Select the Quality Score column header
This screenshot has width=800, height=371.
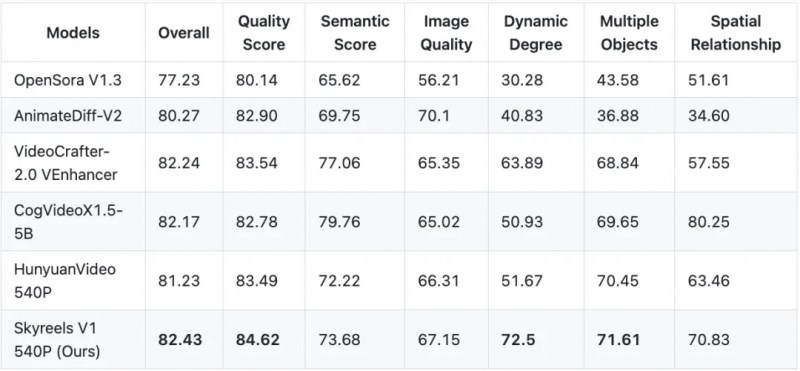(263, 33)
